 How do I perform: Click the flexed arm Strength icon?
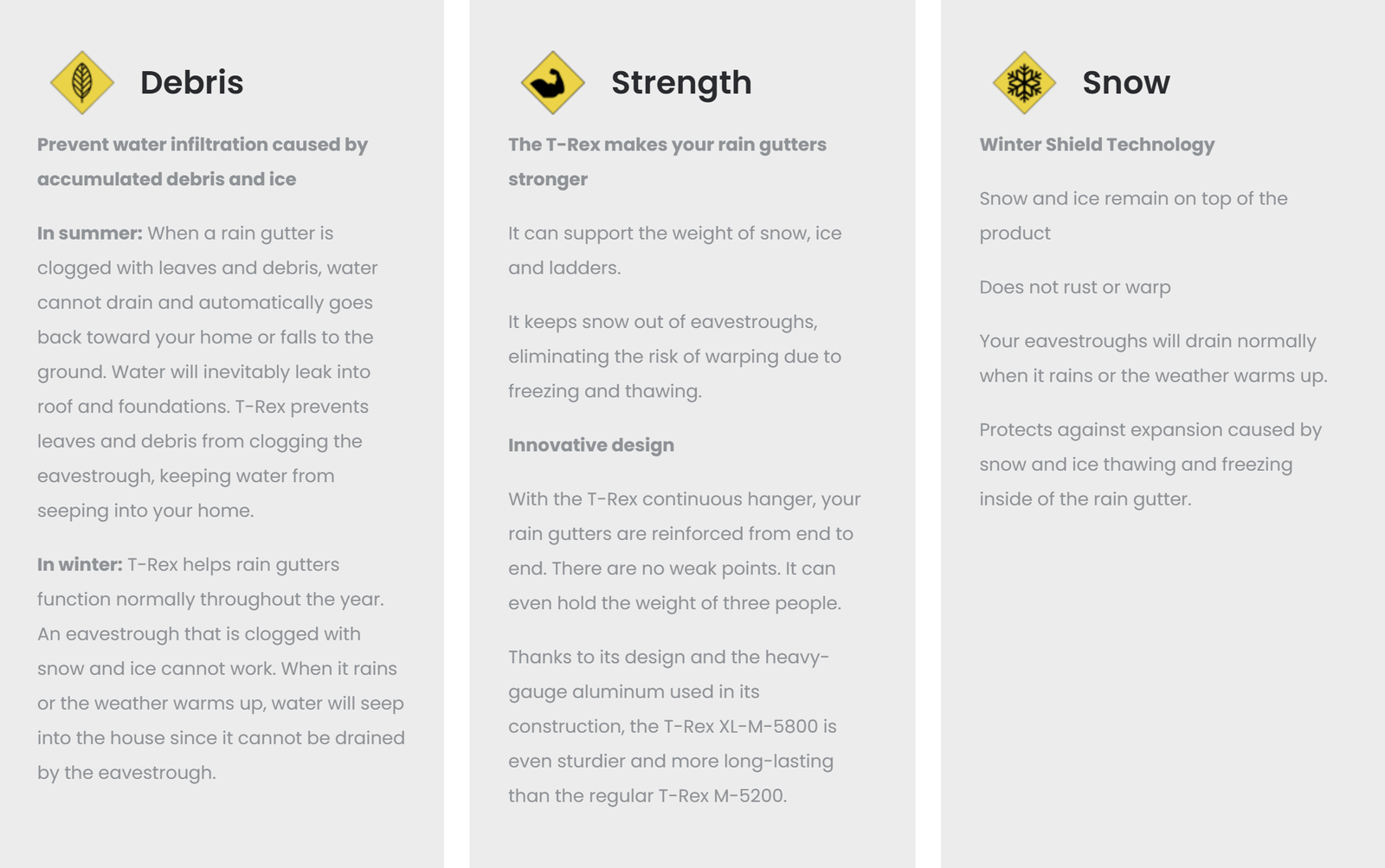point(552,82)
